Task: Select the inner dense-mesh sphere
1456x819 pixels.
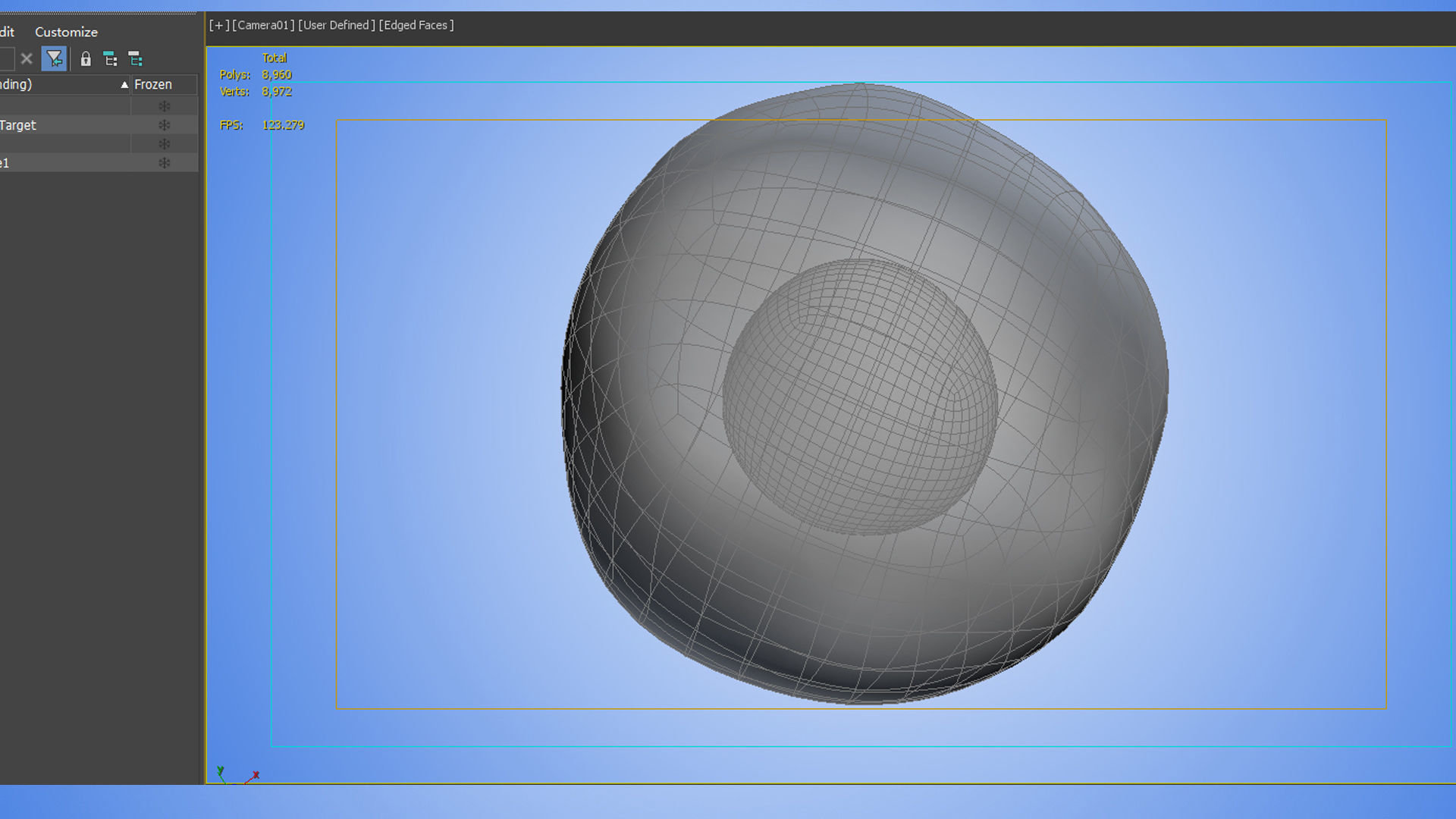Action: [858, 396]
